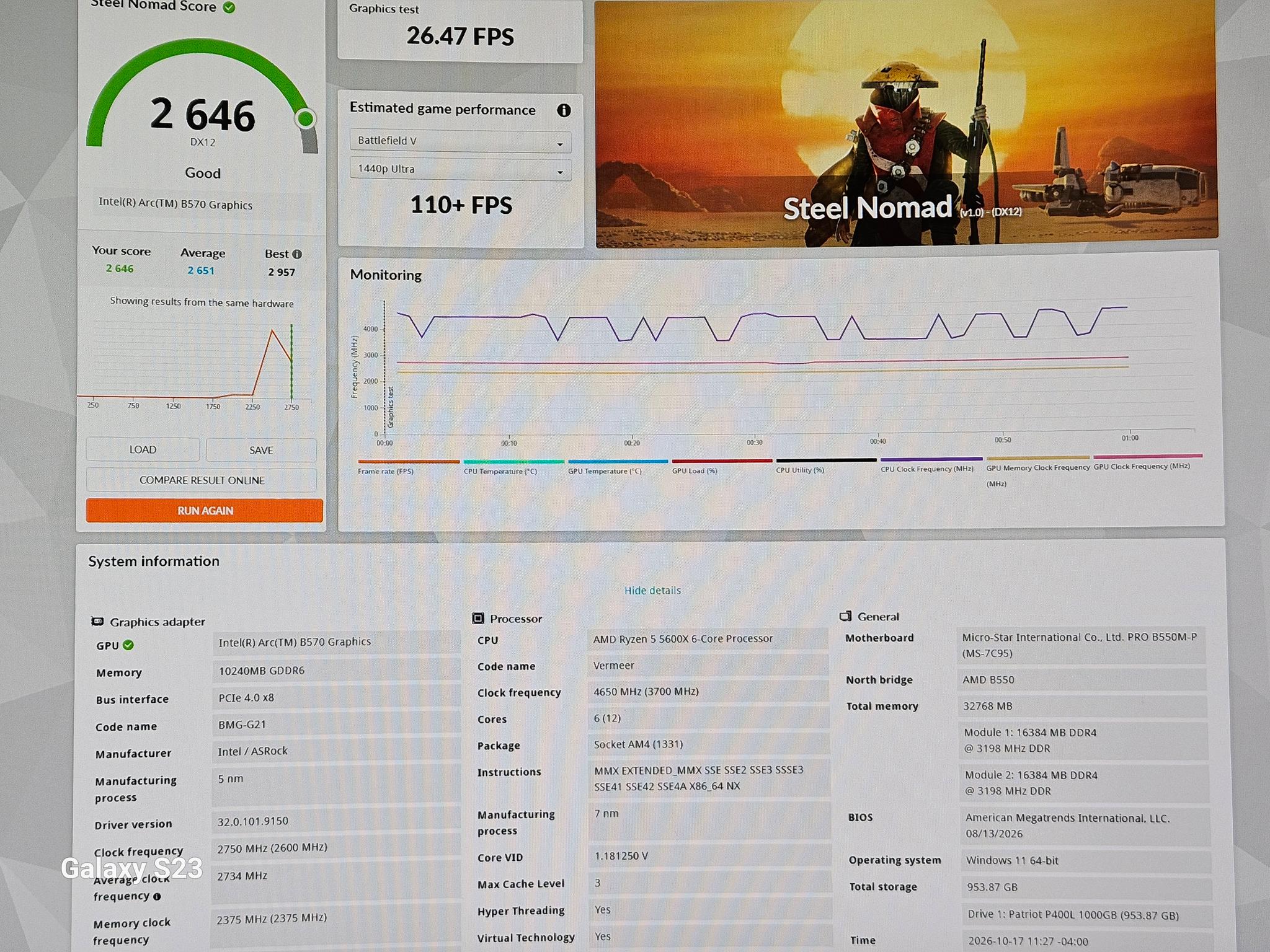
Task: Click the 110+ FPS estimate
Action: point(461,205)
